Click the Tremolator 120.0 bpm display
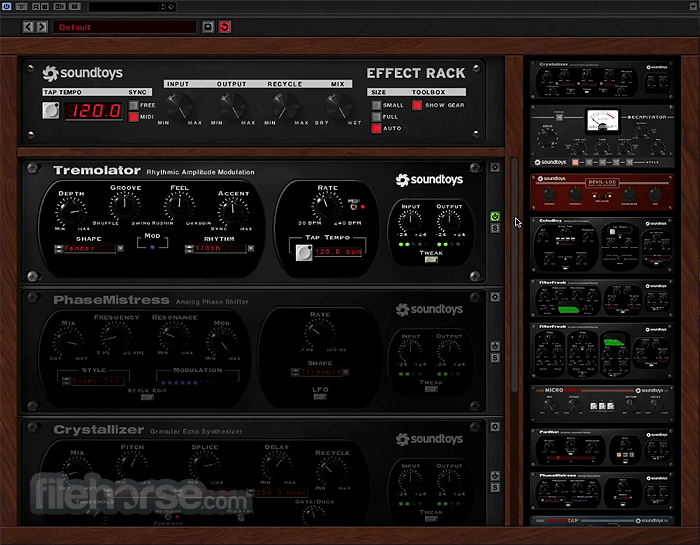Image resolution: width=700 pixels, height=545 pixels. [338, 252]
